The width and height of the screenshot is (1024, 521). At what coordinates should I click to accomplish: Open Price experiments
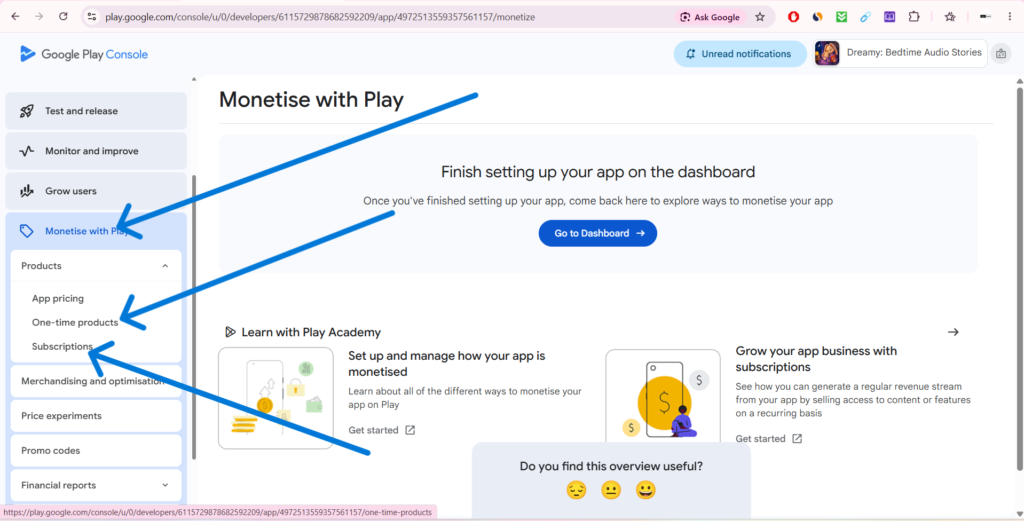click(x=96, y=416)
